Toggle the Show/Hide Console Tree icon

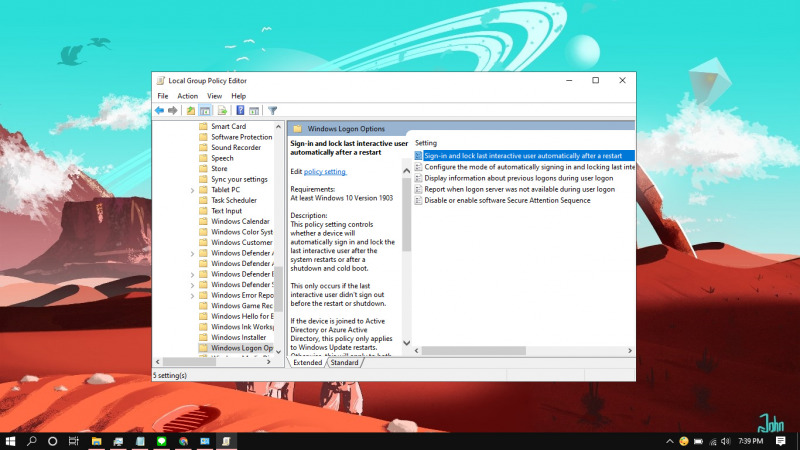205,110
